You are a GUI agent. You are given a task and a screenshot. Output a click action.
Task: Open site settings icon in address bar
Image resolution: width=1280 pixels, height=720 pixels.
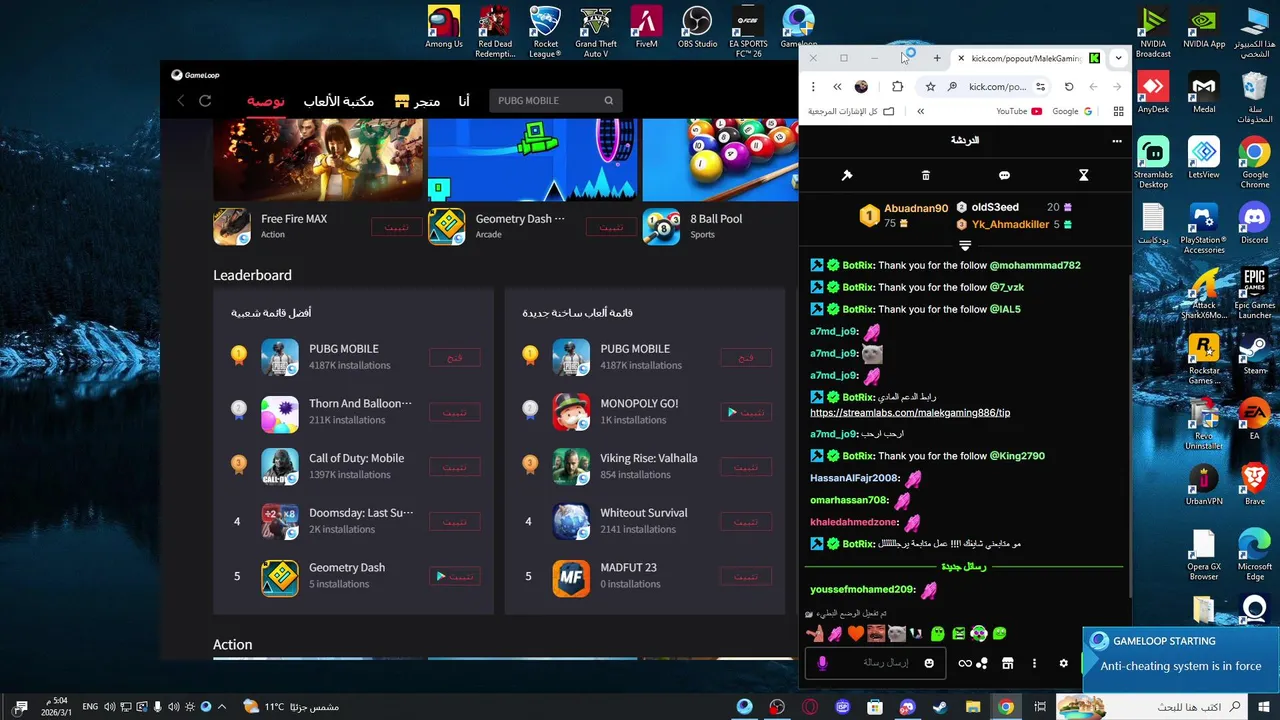[x=1040, y=86]
